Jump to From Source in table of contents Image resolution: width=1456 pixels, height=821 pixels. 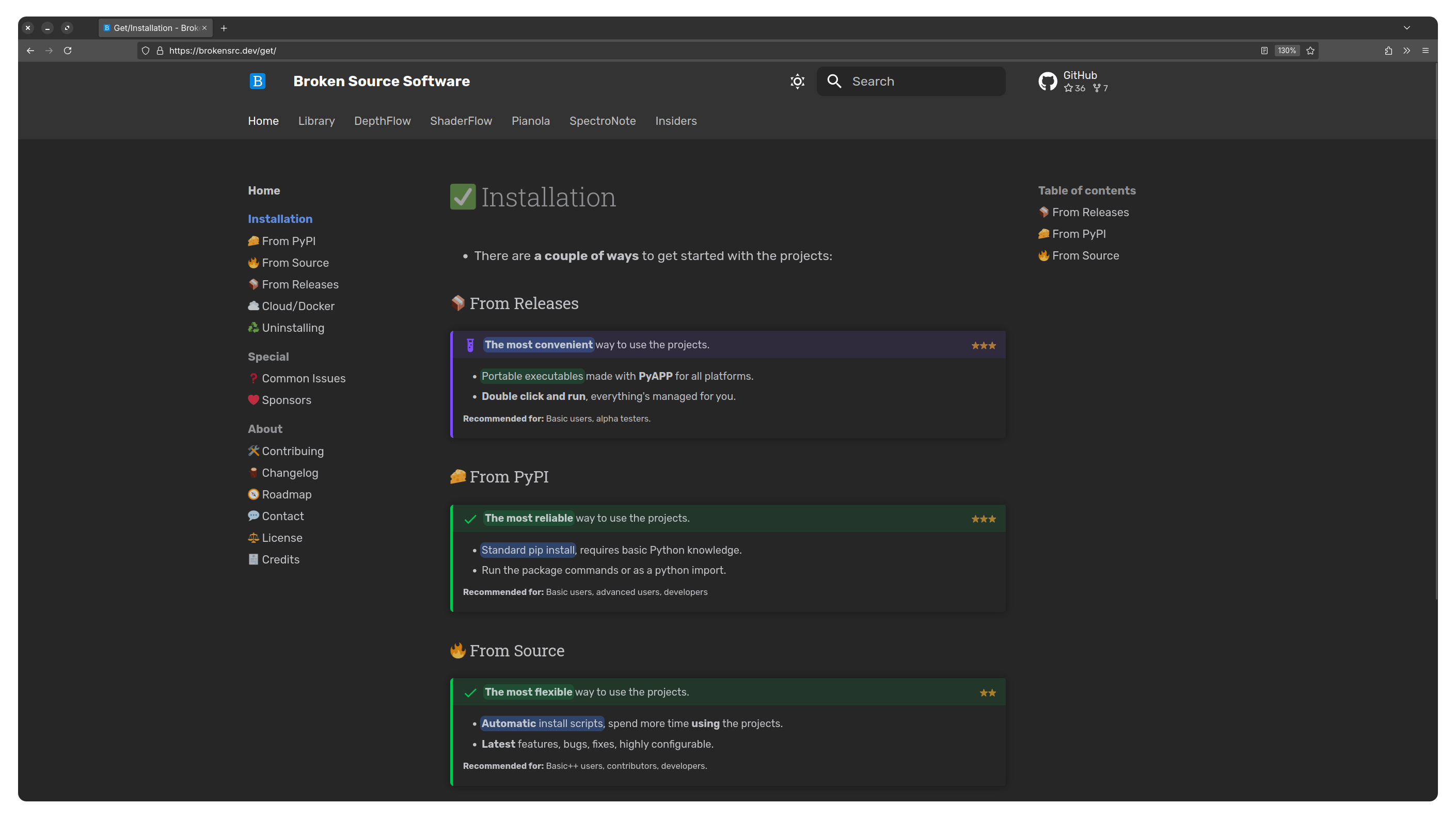pyautogui.click(x=1079, y=255)
